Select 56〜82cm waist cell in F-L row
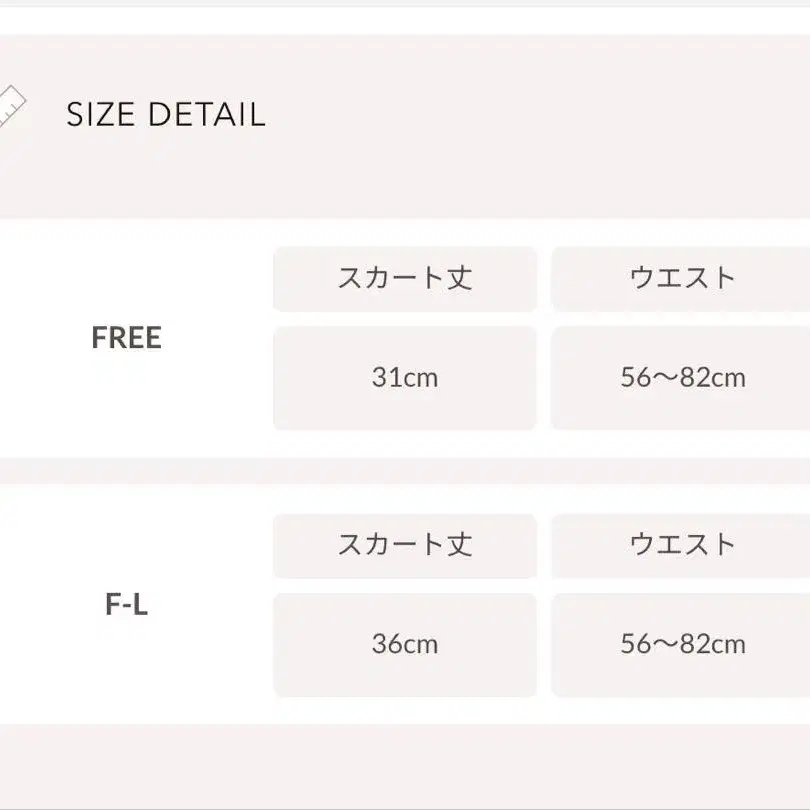This screenshot has width=810, height=810. 682,644
